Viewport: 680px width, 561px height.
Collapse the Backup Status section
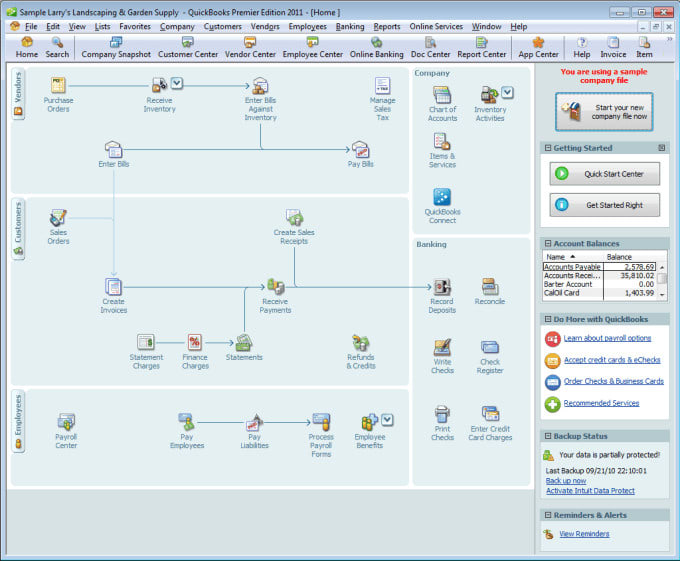pyautogui.click(x=548, y=436)
